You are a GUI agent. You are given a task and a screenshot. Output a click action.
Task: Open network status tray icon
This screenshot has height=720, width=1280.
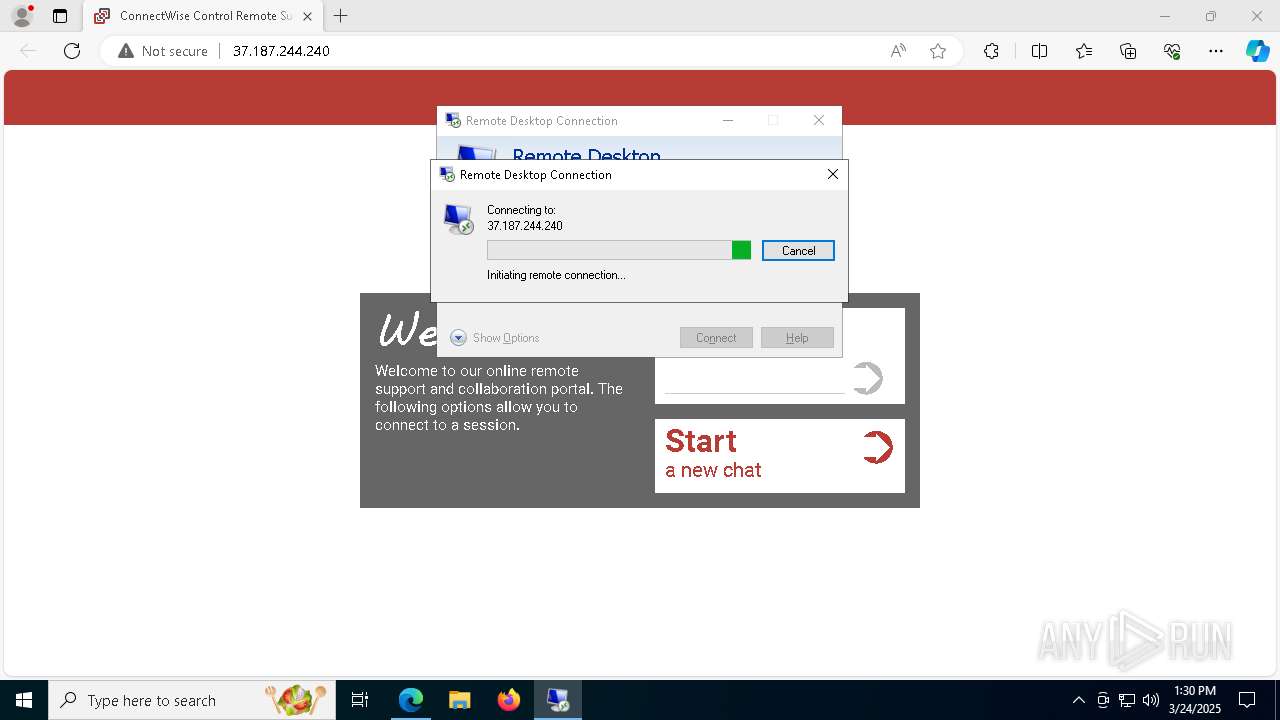[1127, 700]
